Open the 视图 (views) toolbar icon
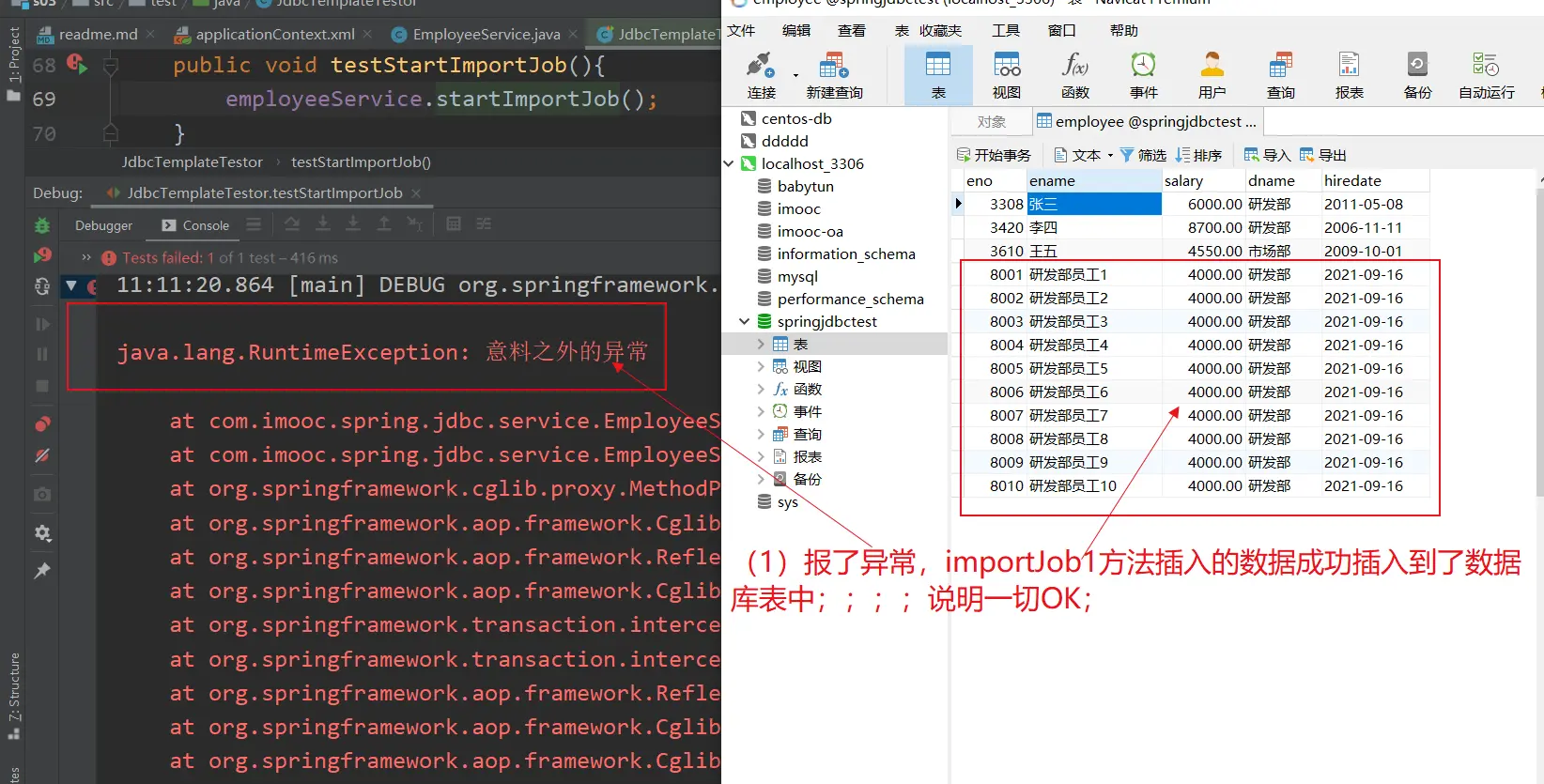 pyautogui.click(x=1007, y=75)
